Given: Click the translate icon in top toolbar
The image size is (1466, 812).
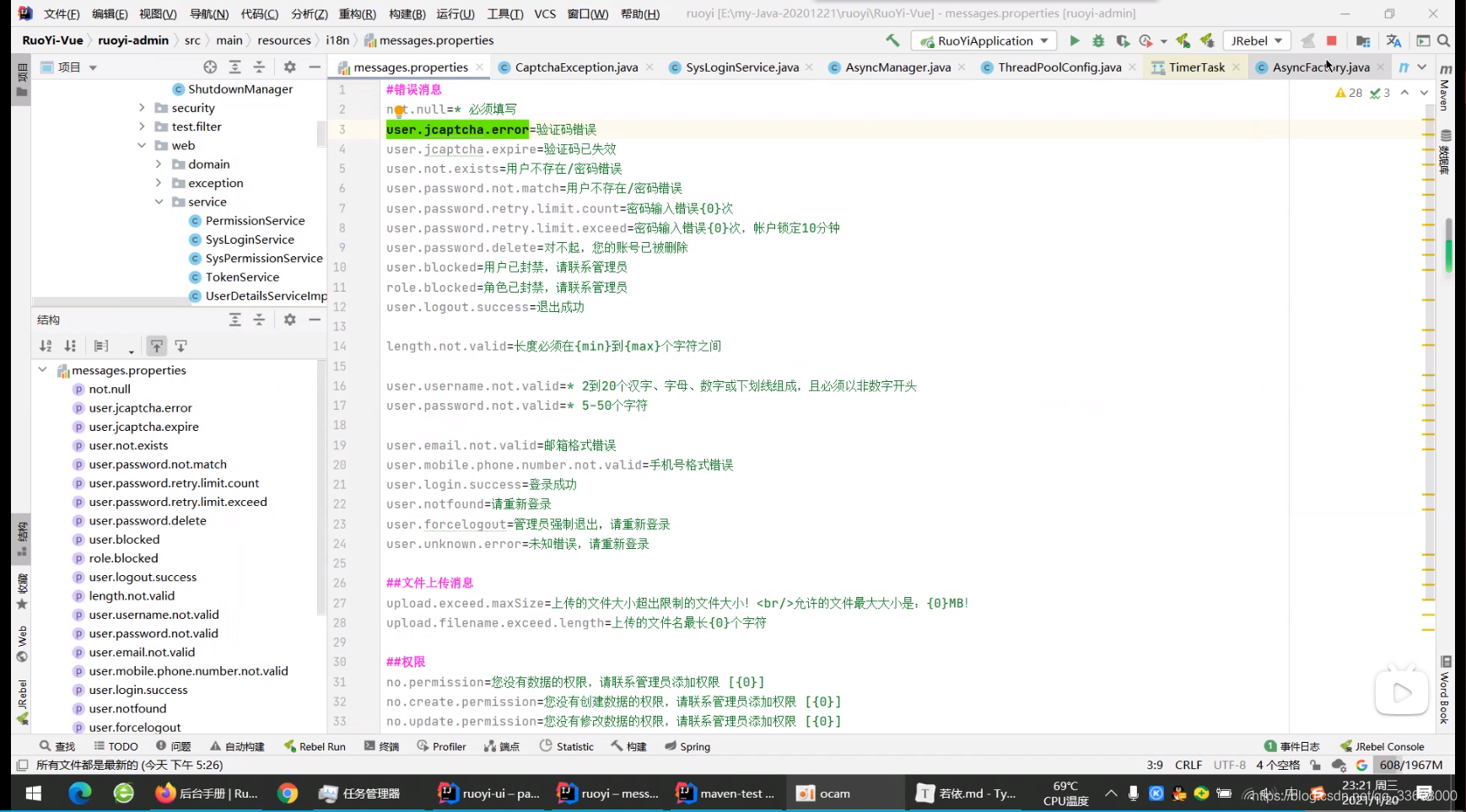Looking at the screenshot, I should [x=1393, y=40].
